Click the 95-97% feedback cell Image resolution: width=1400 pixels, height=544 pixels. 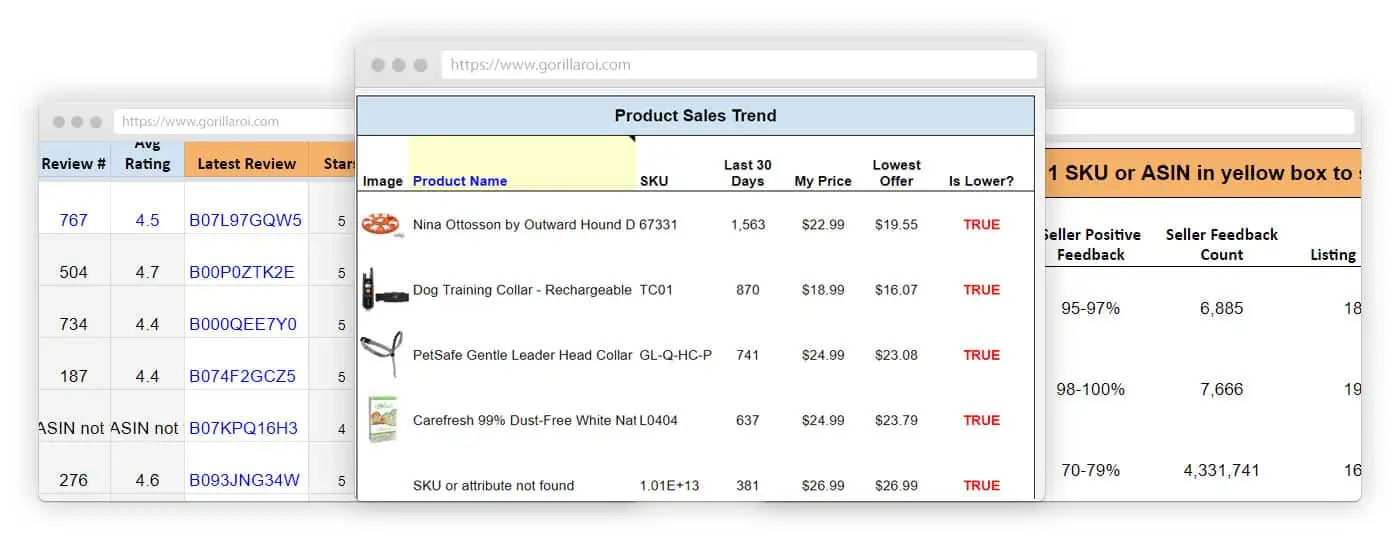[1091, 309]
